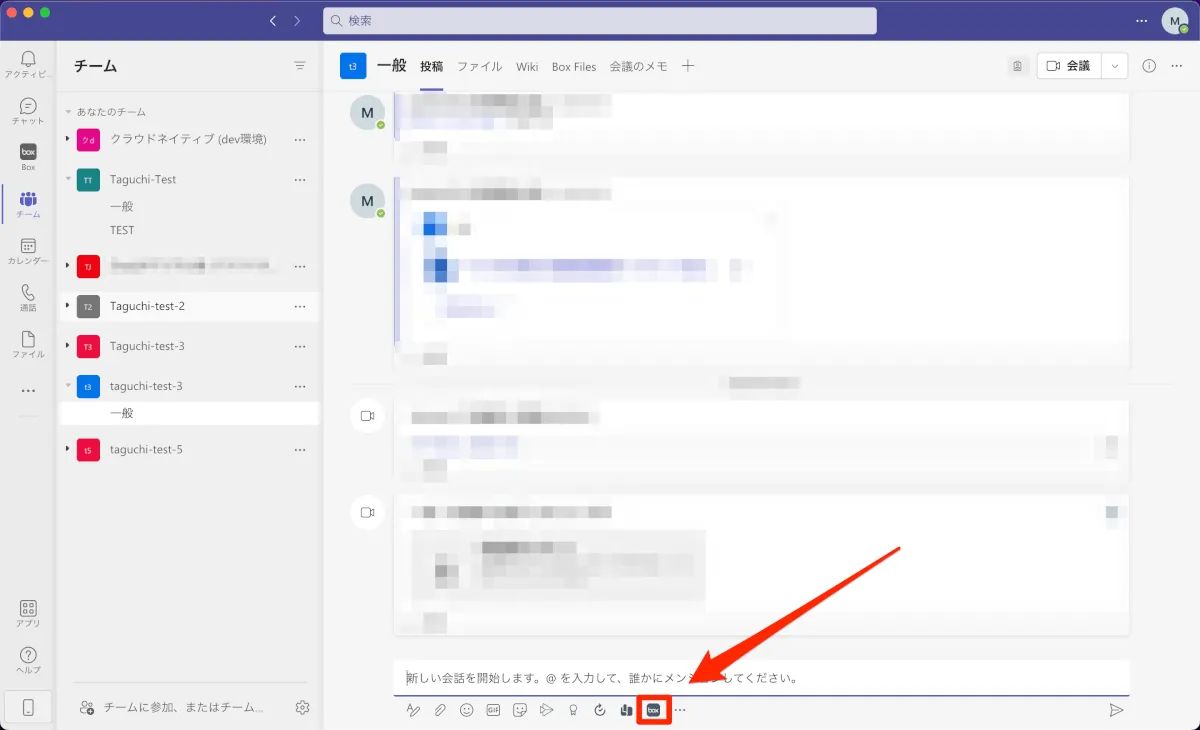
Task: Select the taguchi-test-5 team
Action: click(146, 450)
